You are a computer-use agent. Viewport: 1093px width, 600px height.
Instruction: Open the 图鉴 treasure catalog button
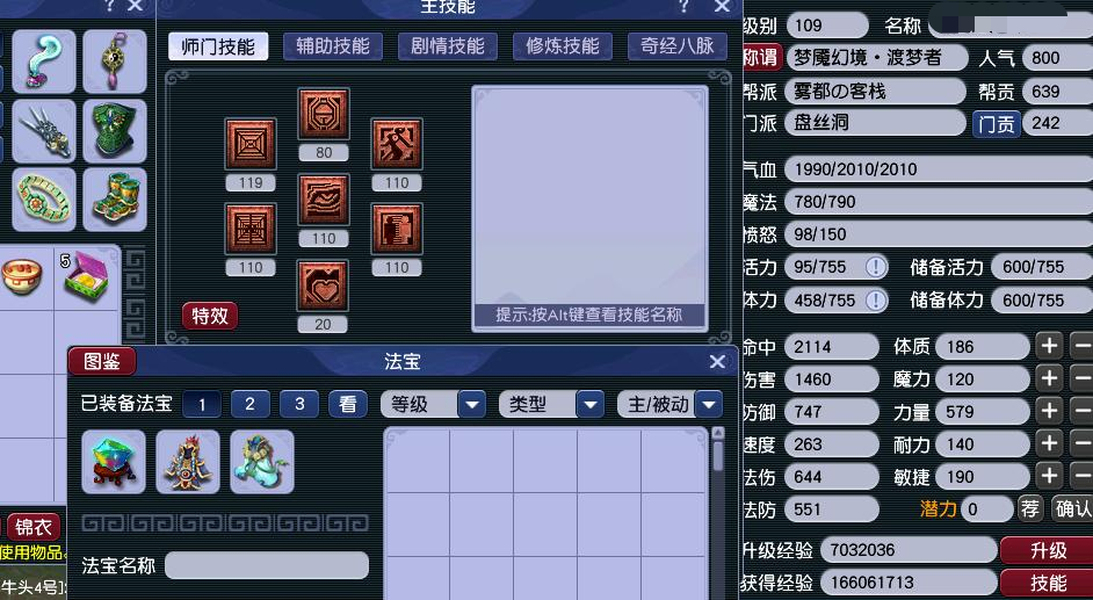click(102, 361)
